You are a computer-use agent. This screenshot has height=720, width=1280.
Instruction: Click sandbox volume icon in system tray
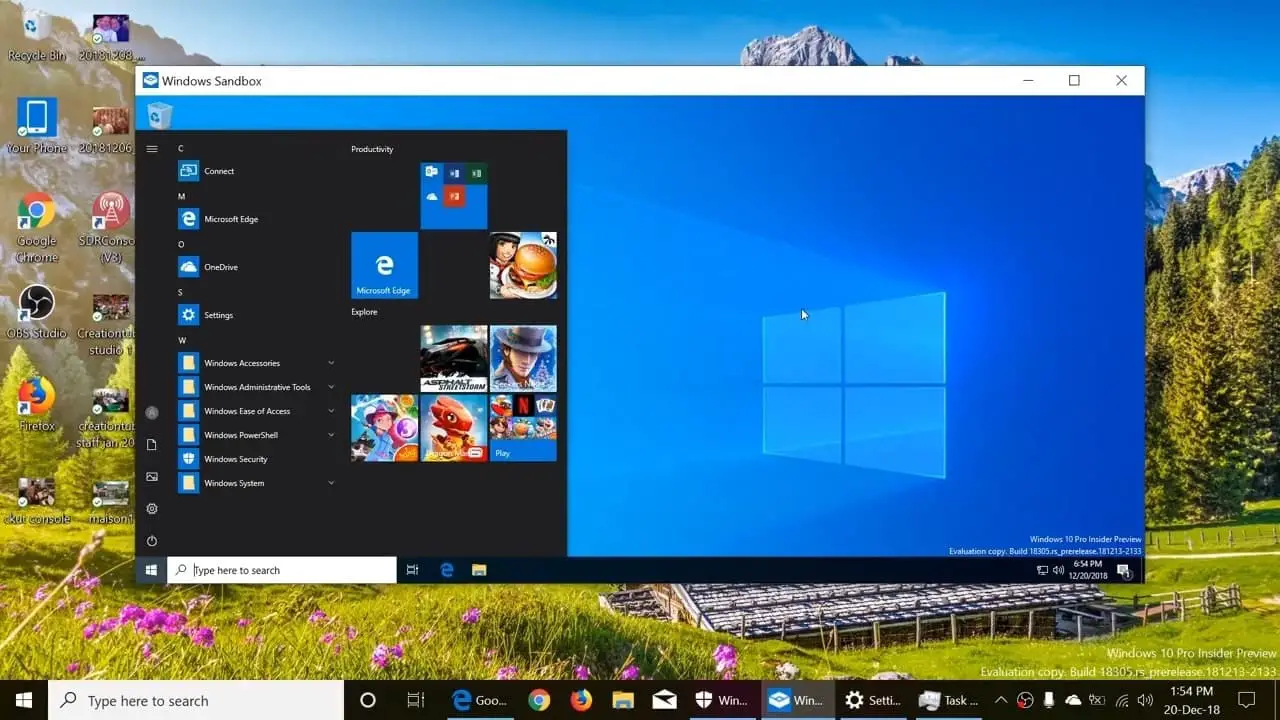pyautogui.click(x=1058, y=570)
